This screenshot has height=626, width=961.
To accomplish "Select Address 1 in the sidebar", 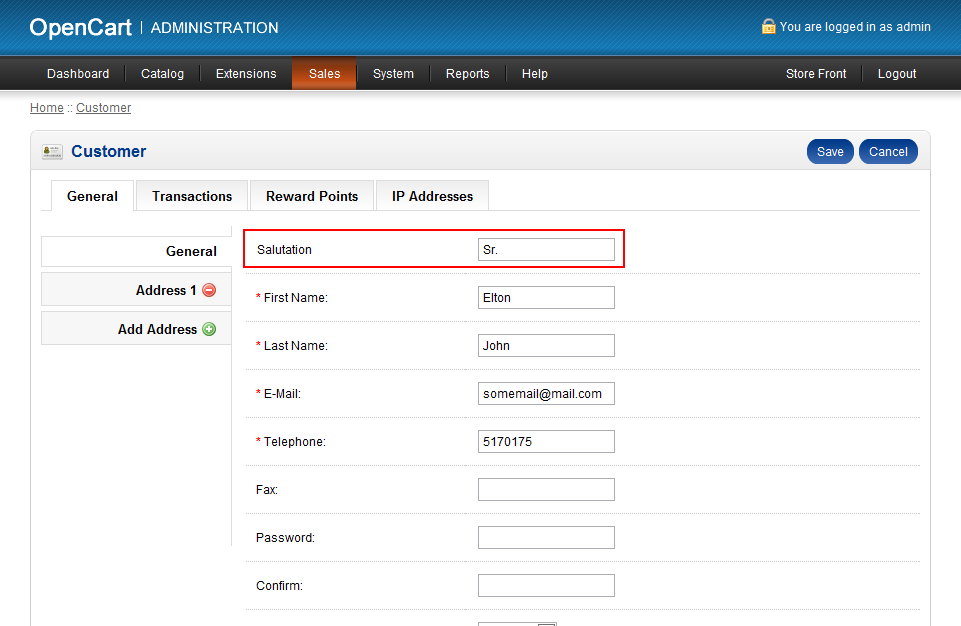I will [160, 290].
